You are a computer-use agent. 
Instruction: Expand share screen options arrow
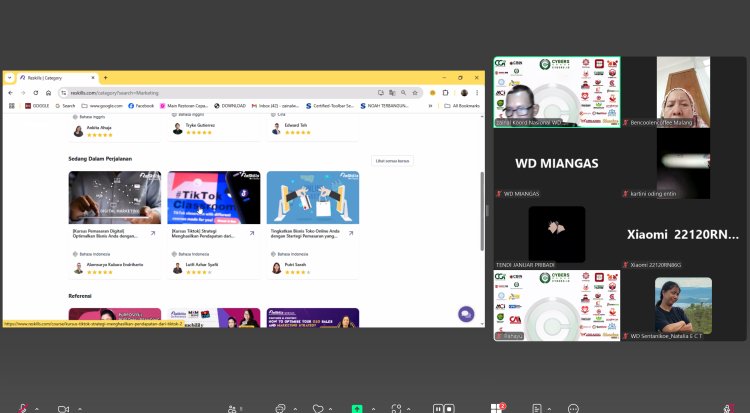coord(374,408)
